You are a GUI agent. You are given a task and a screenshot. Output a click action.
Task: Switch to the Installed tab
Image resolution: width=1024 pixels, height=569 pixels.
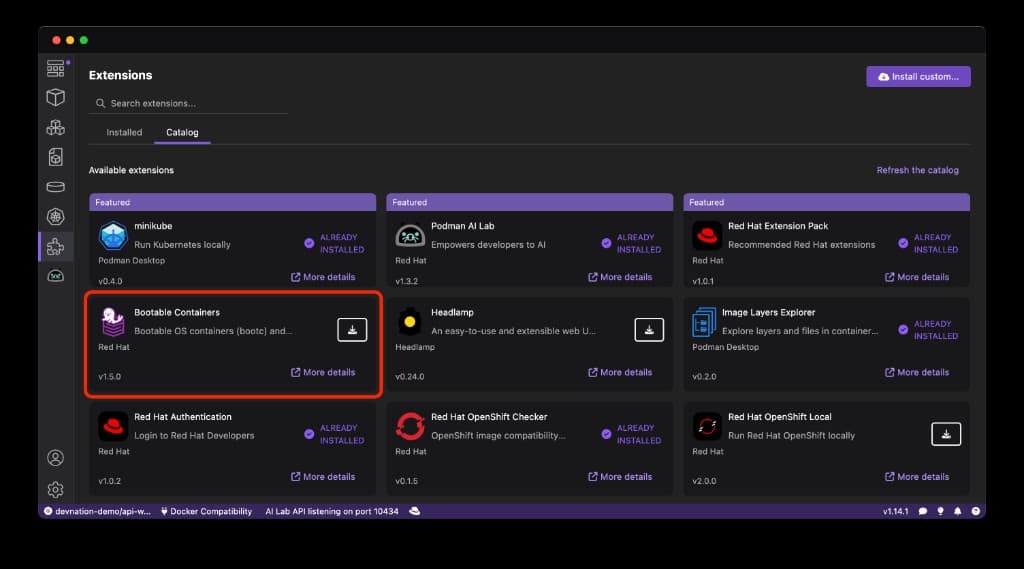(124, 132)
